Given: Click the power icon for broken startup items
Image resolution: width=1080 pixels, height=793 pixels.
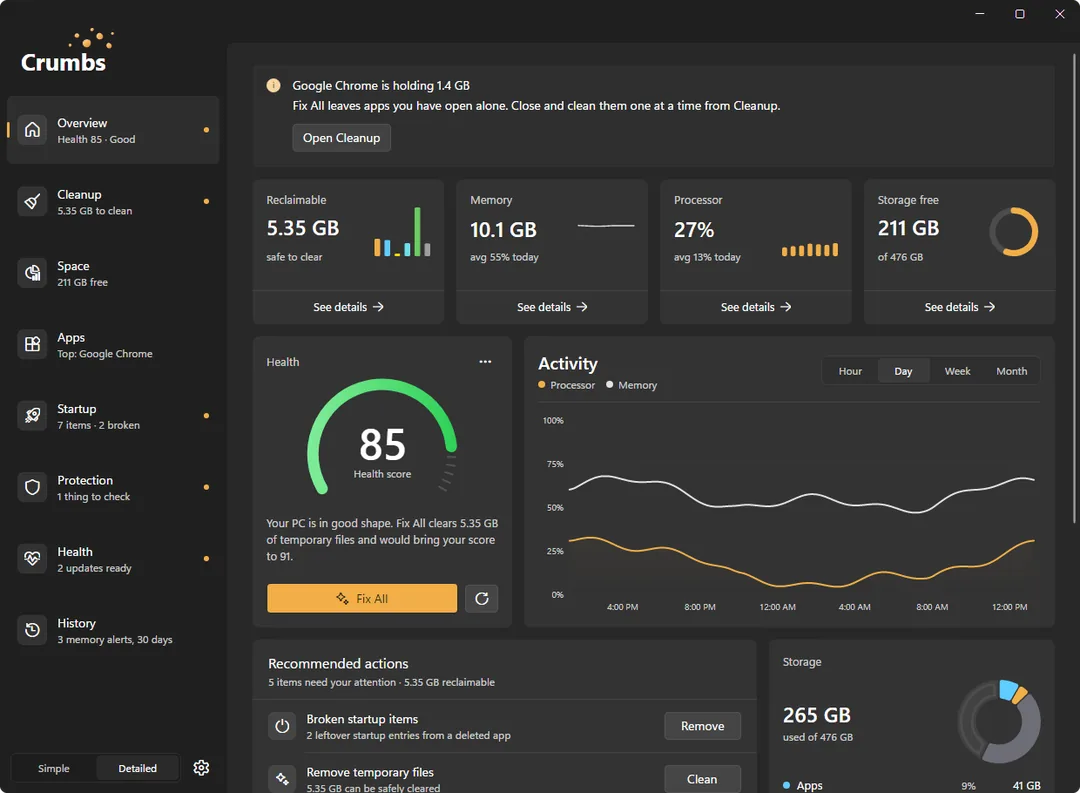Looking at the screenshot, I should (282, 726).
